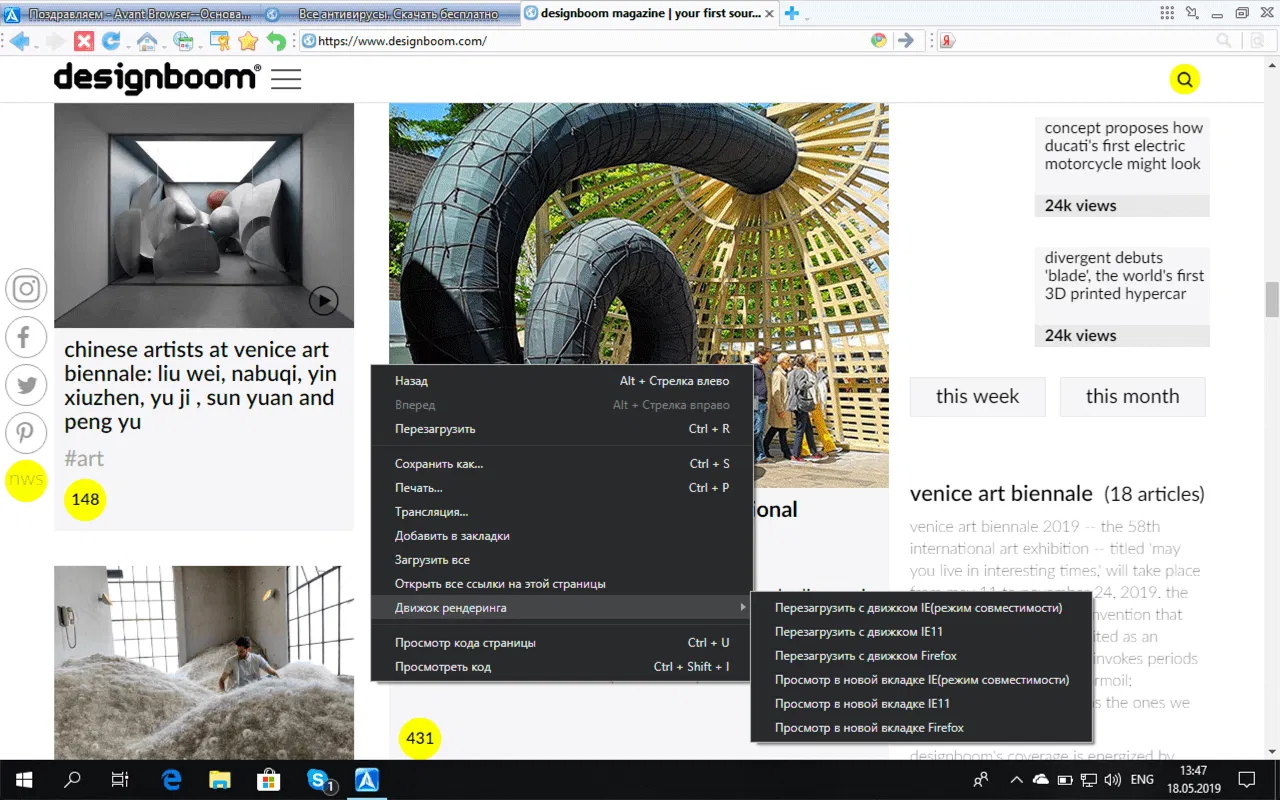Open the grid menu icon in the title bar
The image size is (1280, 800).
1167,13
